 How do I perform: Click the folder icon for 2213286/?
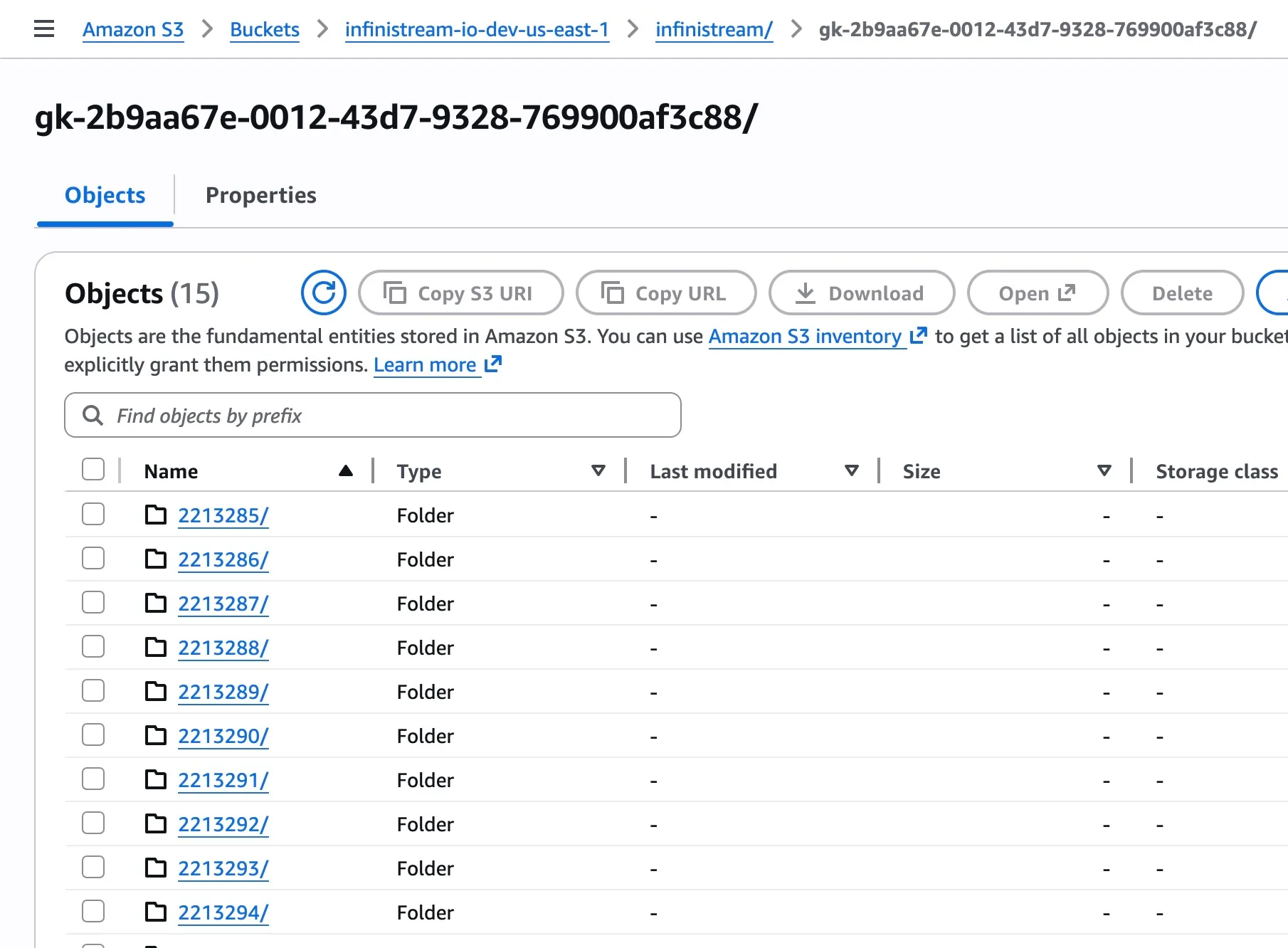click(156, 559)
